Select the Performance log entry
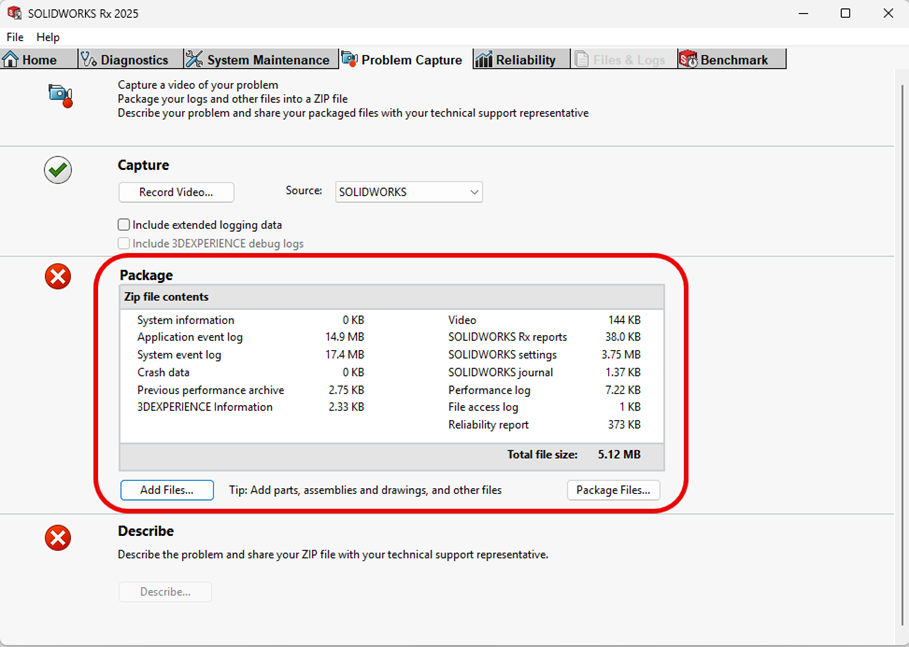This screenshot has height=647, width=909. 489,390
